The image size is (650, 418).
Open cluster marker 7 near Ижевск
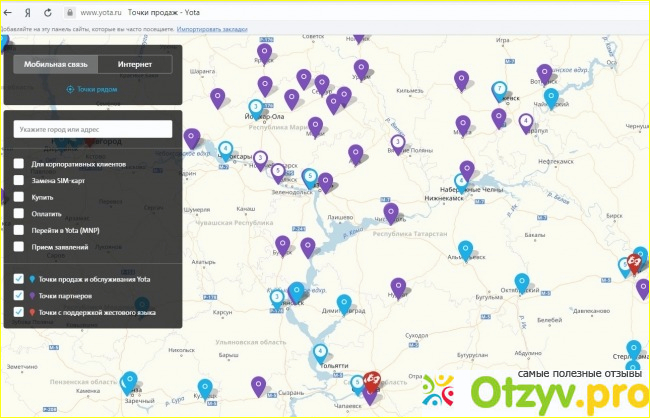point(499,89)
